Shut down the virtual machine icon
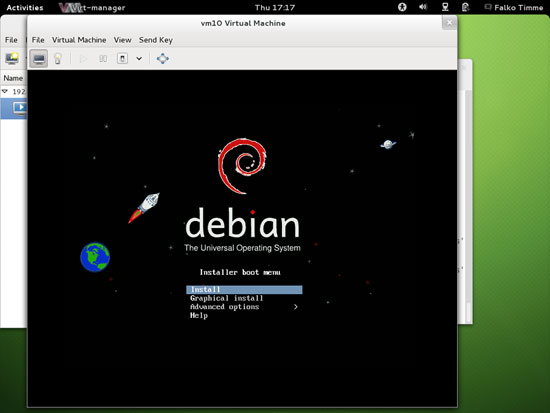The width and height of the screenshot is (550, 413). (122, 59)
